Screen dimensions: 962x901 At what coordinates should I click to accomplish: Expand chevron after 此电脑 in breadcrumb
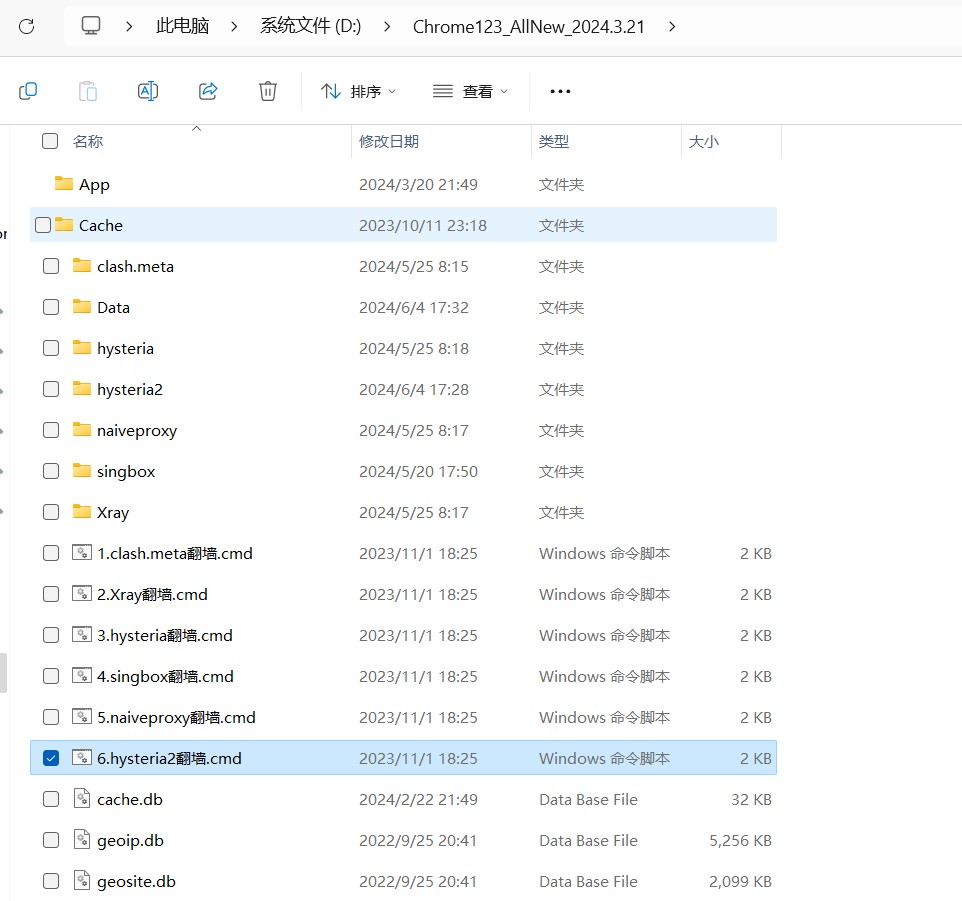coord(234,26)
